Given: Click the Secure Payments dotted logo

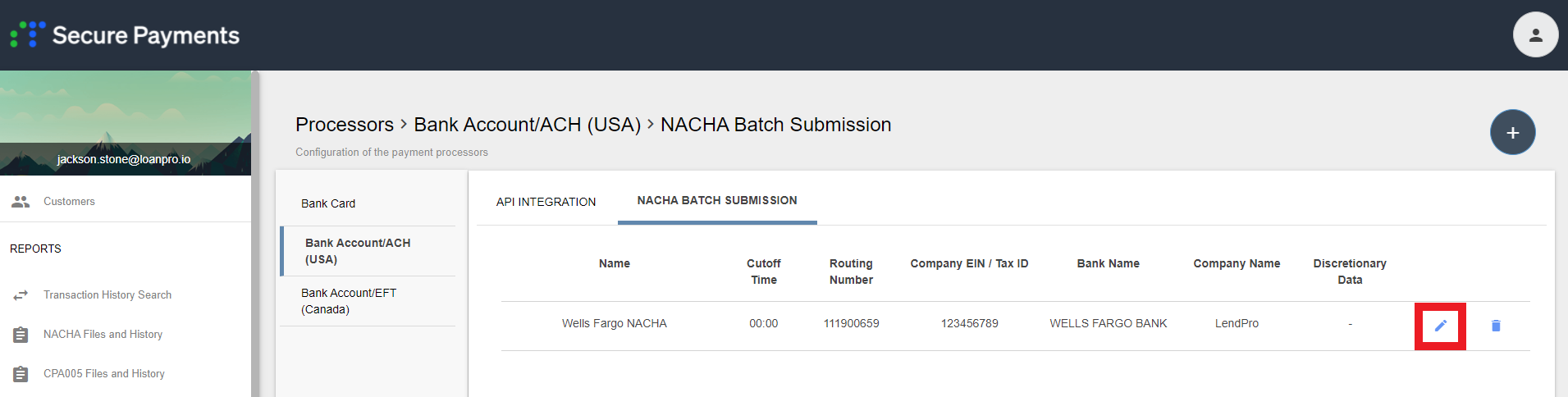Looking at the screenshot, I should pos(28,35).
